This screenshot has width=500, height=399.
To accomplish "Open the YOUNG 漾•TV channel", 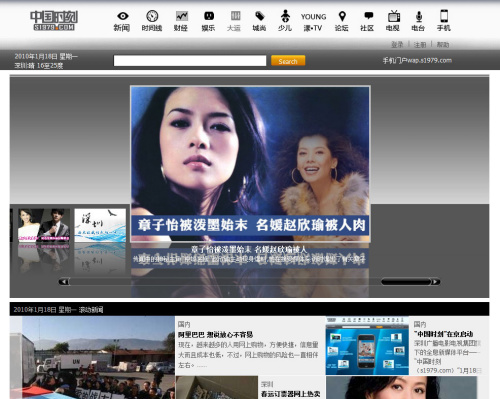I will [x=313, y=22].
